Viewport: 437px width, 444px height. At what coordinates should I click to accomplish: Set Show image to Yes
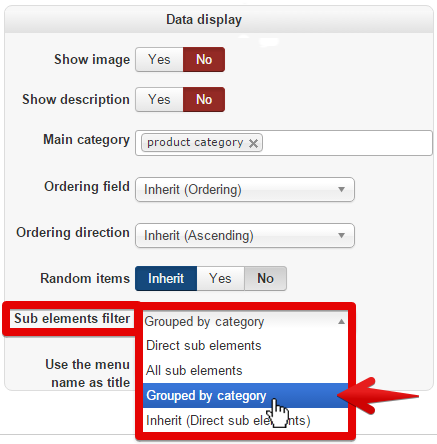tap(159, 60)
